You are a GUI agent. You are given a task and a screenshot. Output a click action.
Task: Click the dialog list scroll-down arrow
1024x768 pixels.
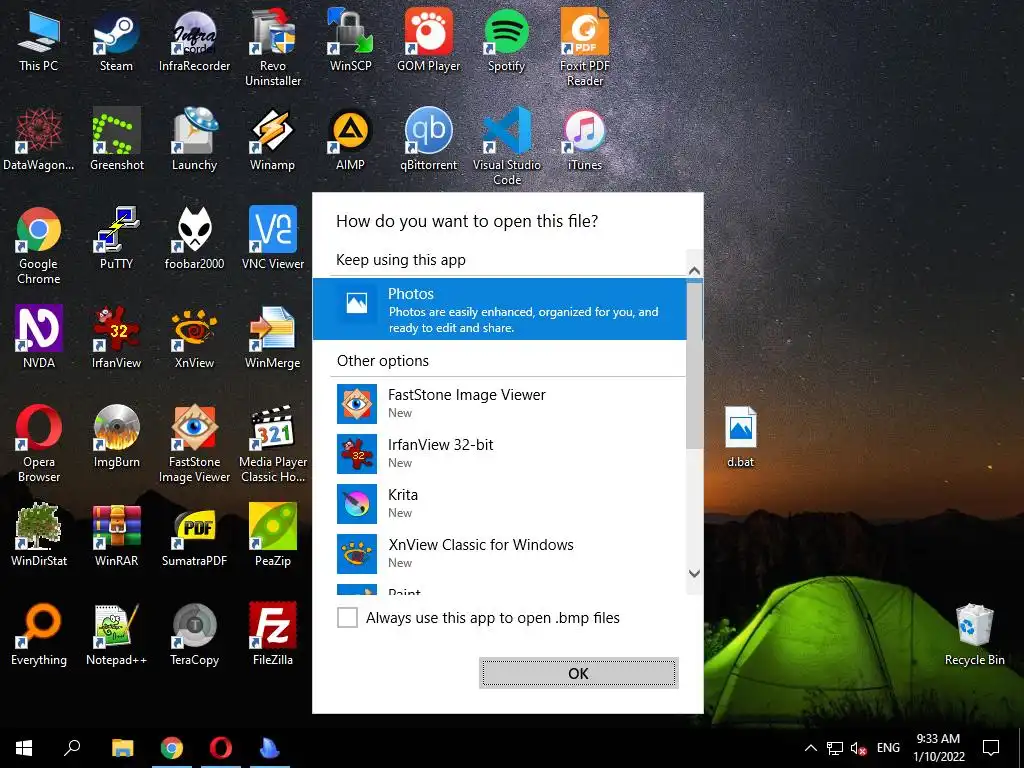(694, 574)
